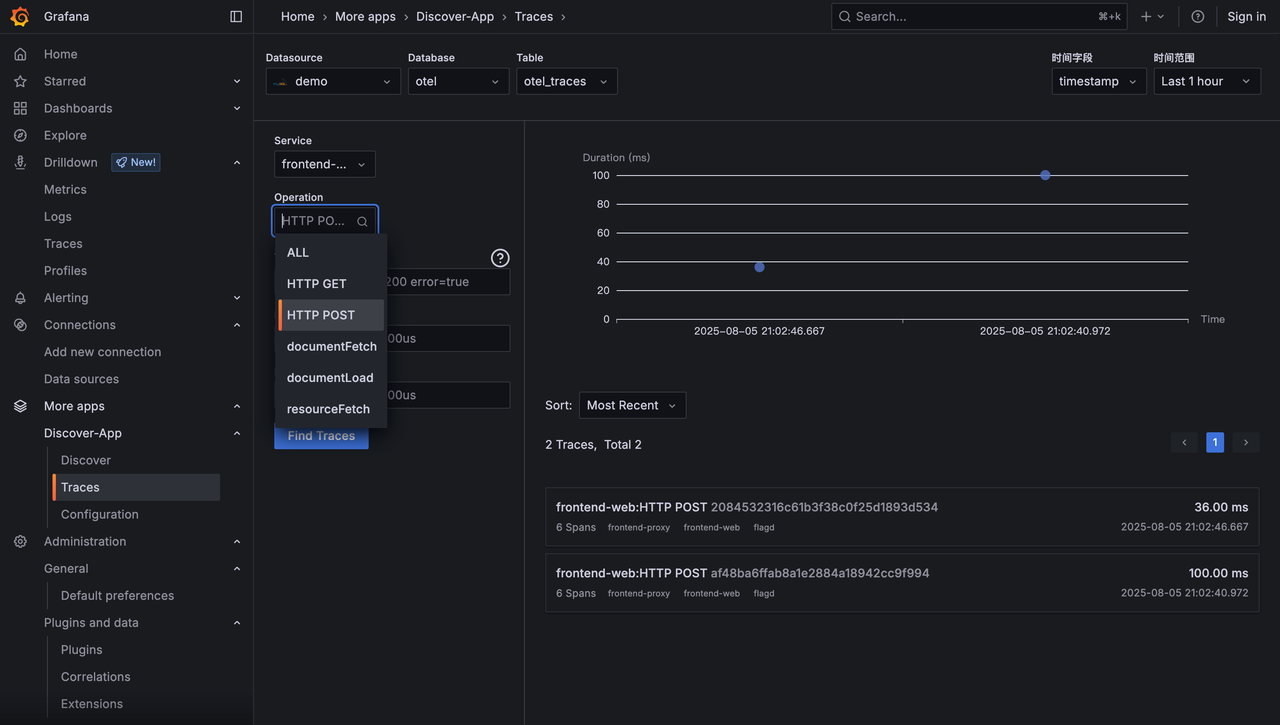Collapse the Drilldown section chevron
1280x725 pixels.
coord(237,162)
